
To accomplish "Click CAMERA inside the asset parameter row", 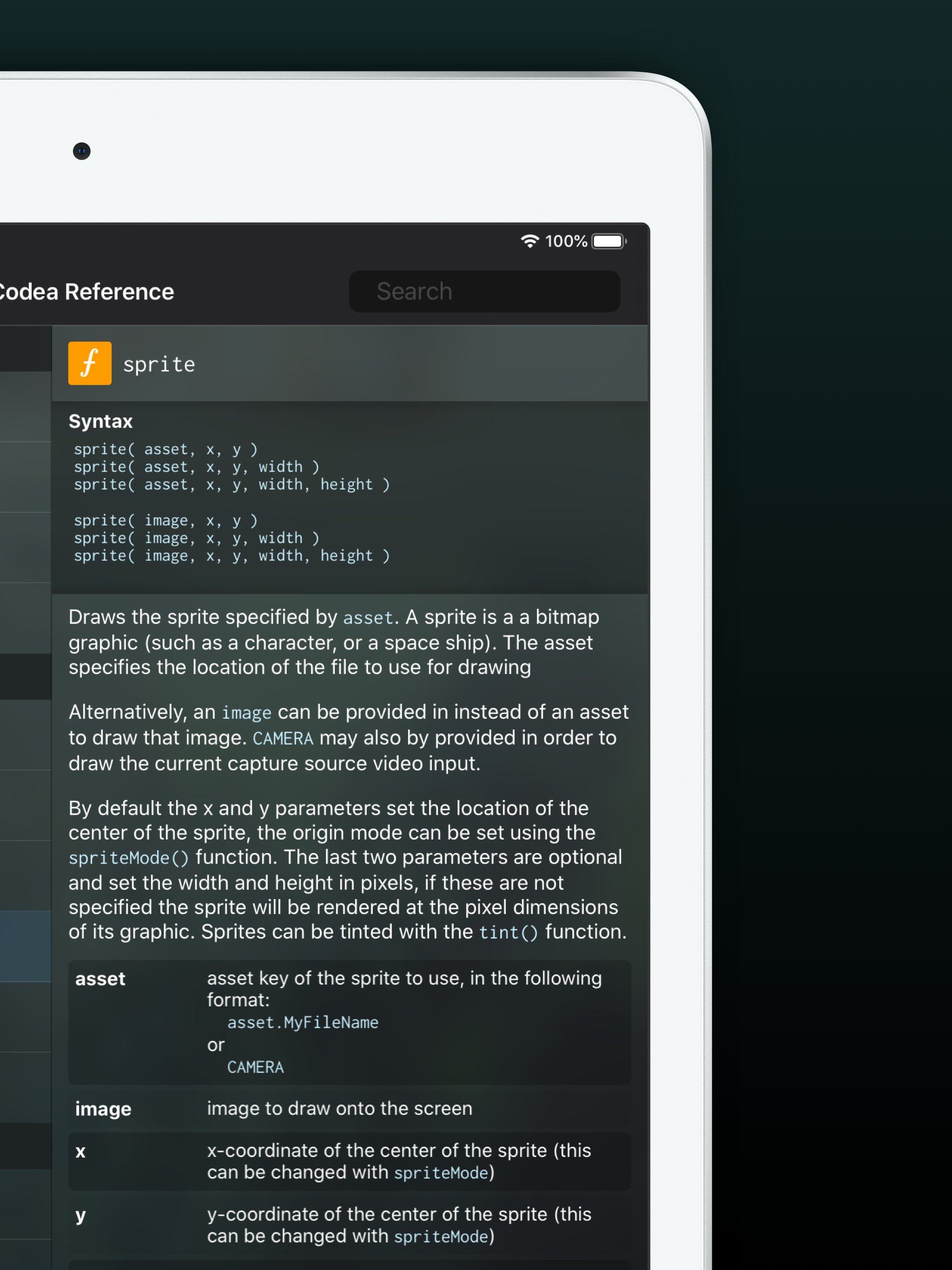I will pos(256,1067).
